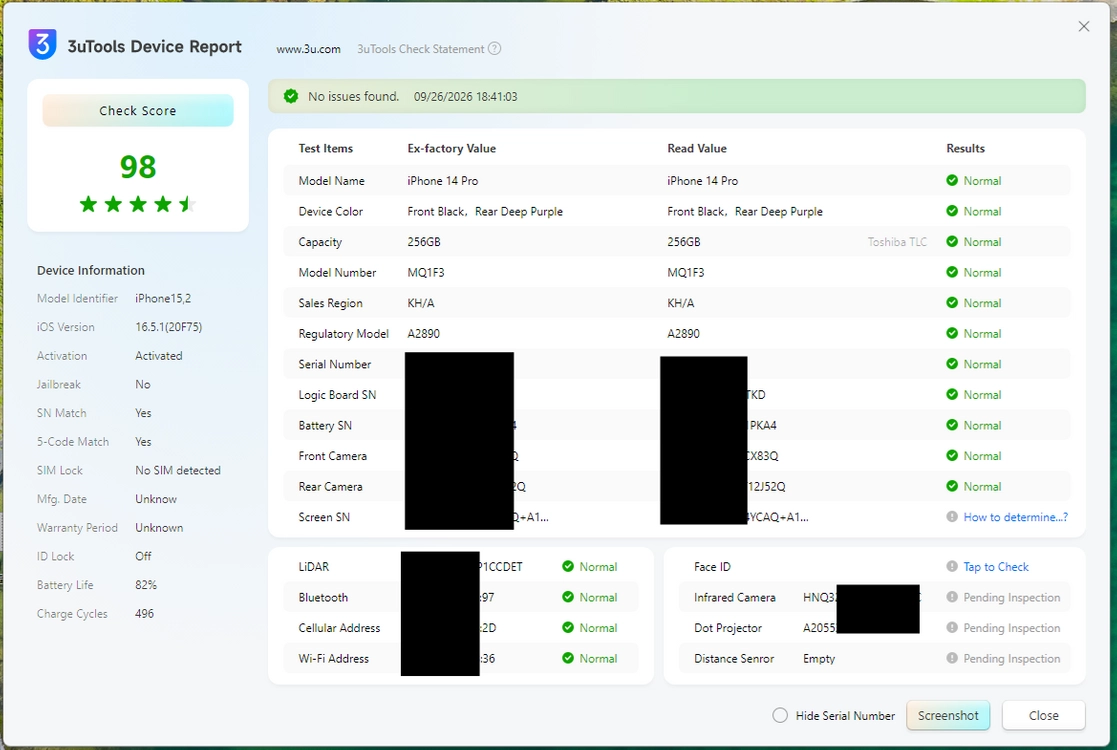Click the Tap to Check Face ID link
Screen dimensions: 1117x750
[x=996, y=567]
